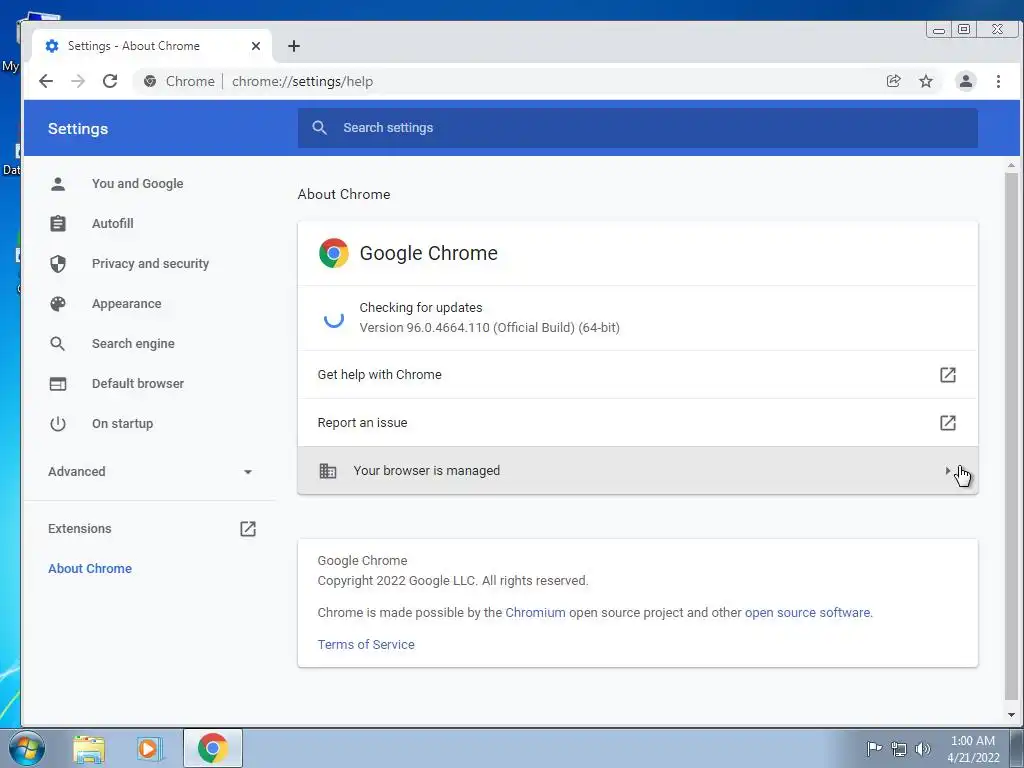The width and height of the screenshot is (1024, 768).
Task: Open a new tab with plus button
Action: pyautogui.click(x=294, y=46)
